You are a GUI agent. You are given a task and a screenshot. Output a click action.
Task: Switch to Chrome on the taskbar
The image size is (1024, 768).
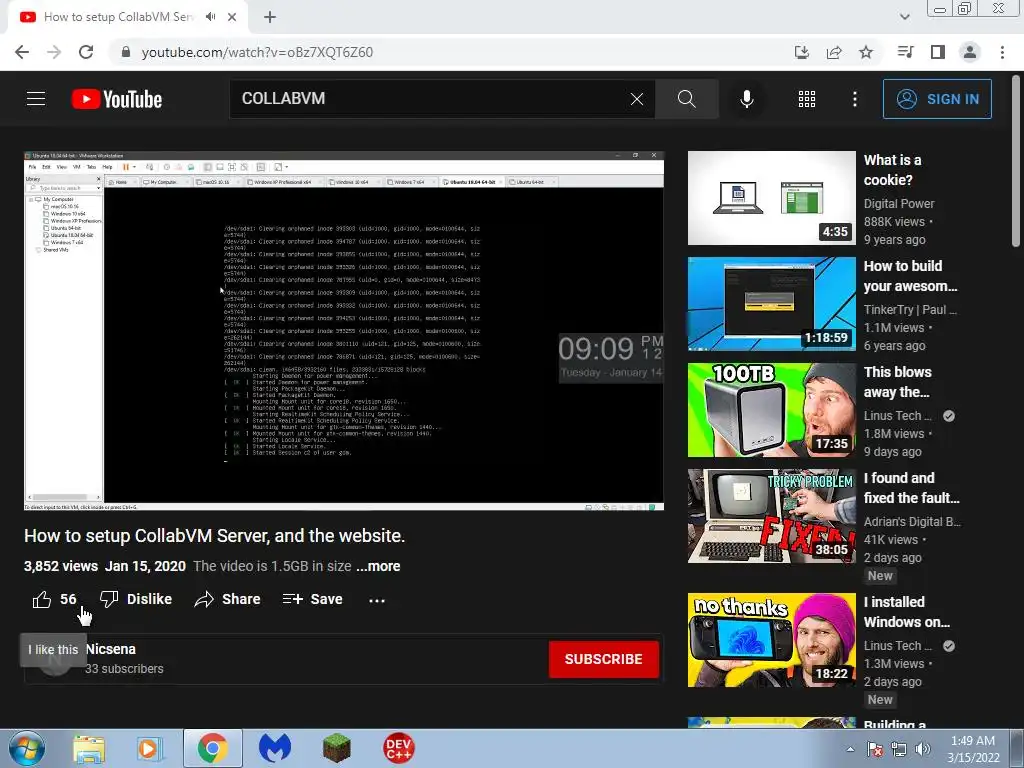coord(212,748)
